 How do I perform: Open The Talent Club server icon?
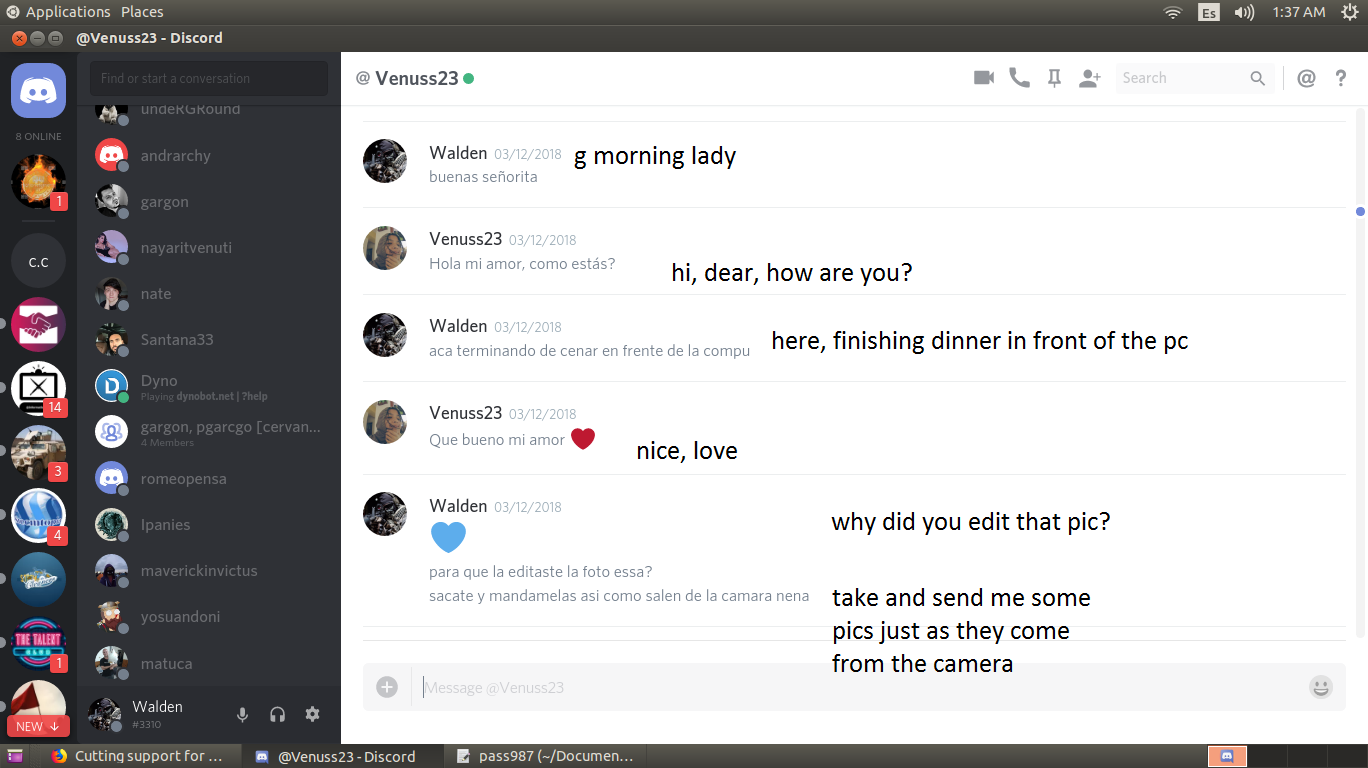coord(38,643)
